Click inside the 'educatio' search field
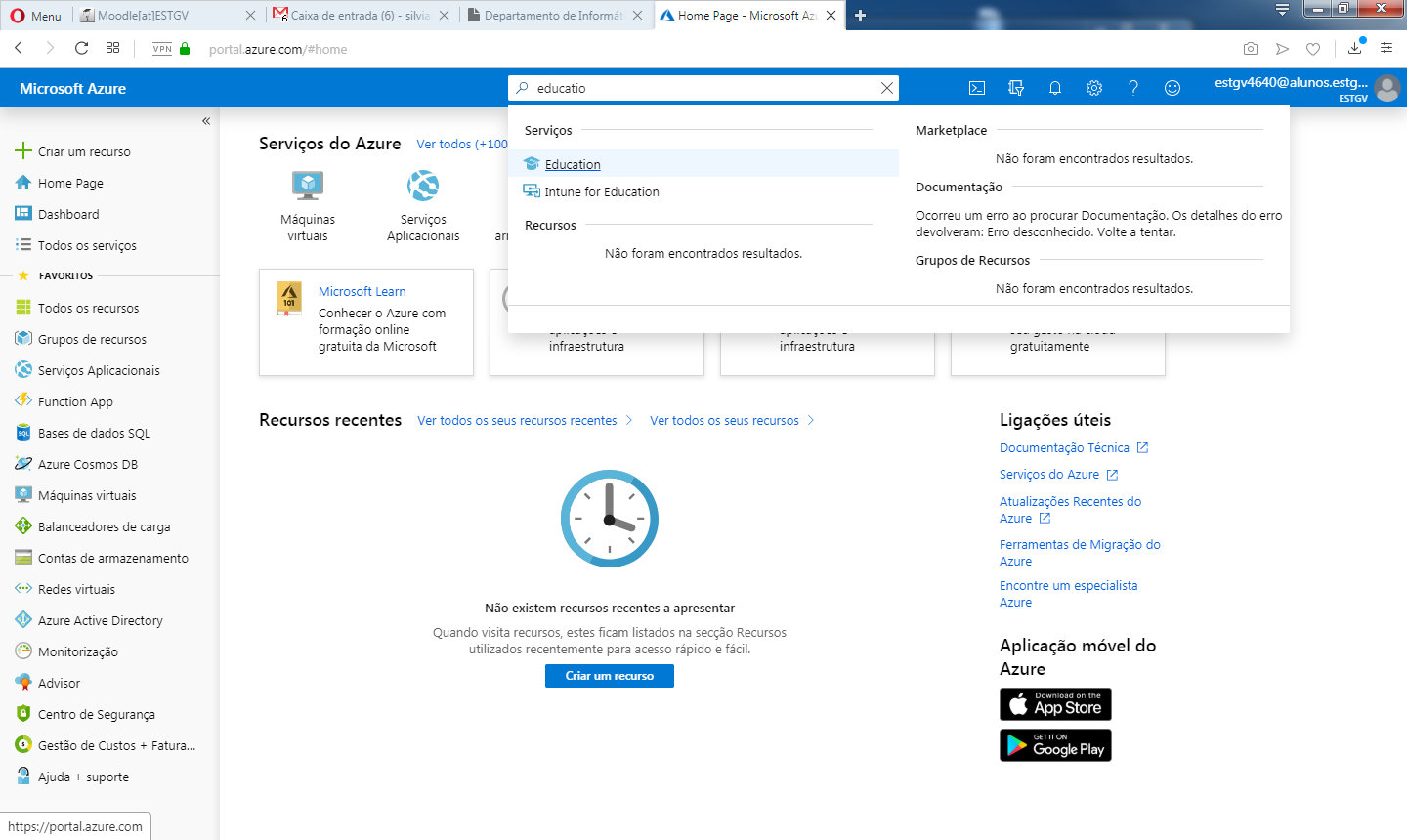Viewport: 1407px width, 840px height. pos(703,88)
